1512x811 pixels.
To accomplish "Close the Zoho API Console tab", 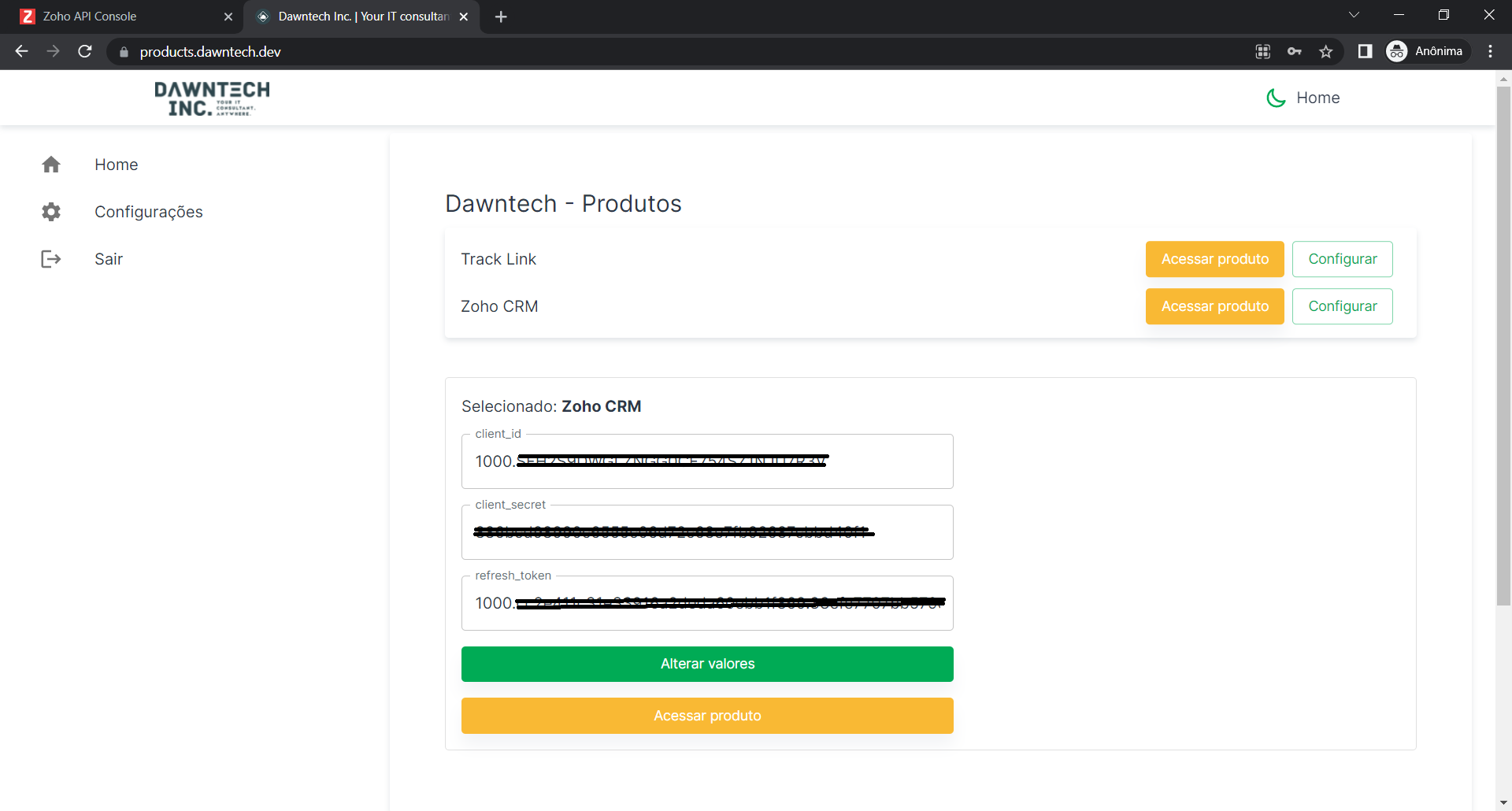I will point(228,17).
